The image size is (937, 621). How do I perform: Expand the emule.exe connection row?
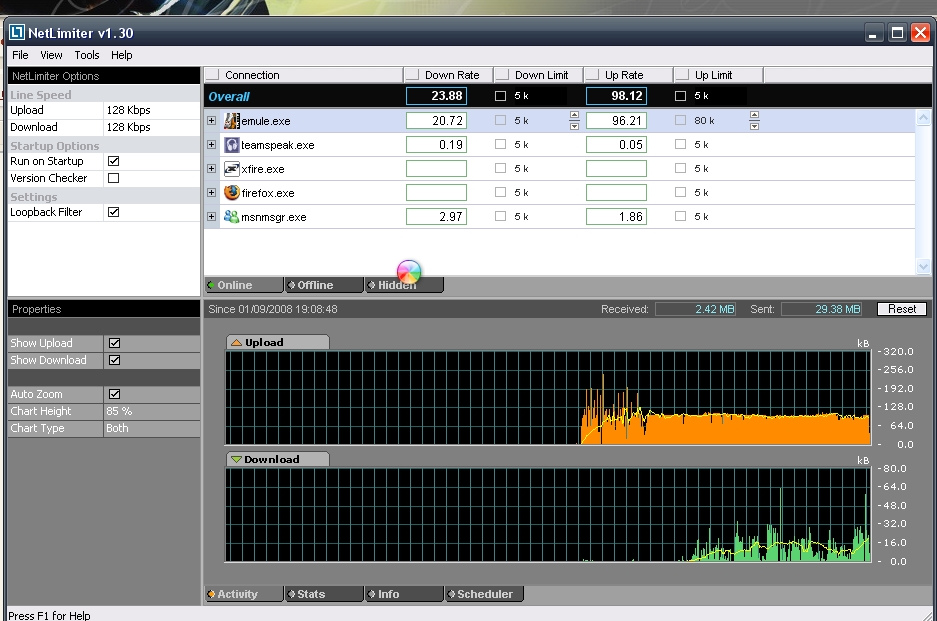212,120
